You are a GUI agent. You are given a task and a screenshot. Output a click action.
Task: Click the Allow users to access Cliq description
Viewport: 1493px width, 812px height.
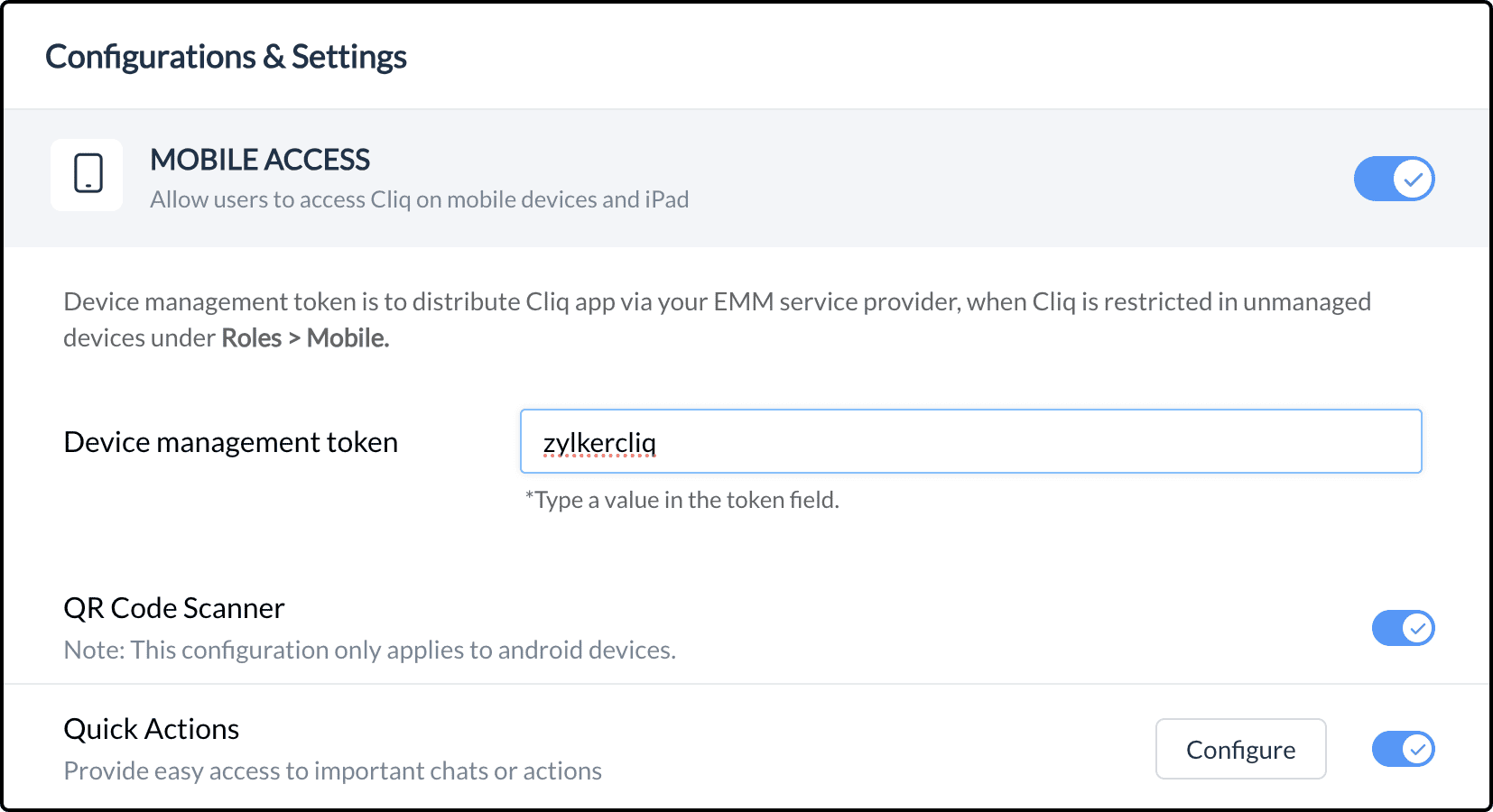419,199
